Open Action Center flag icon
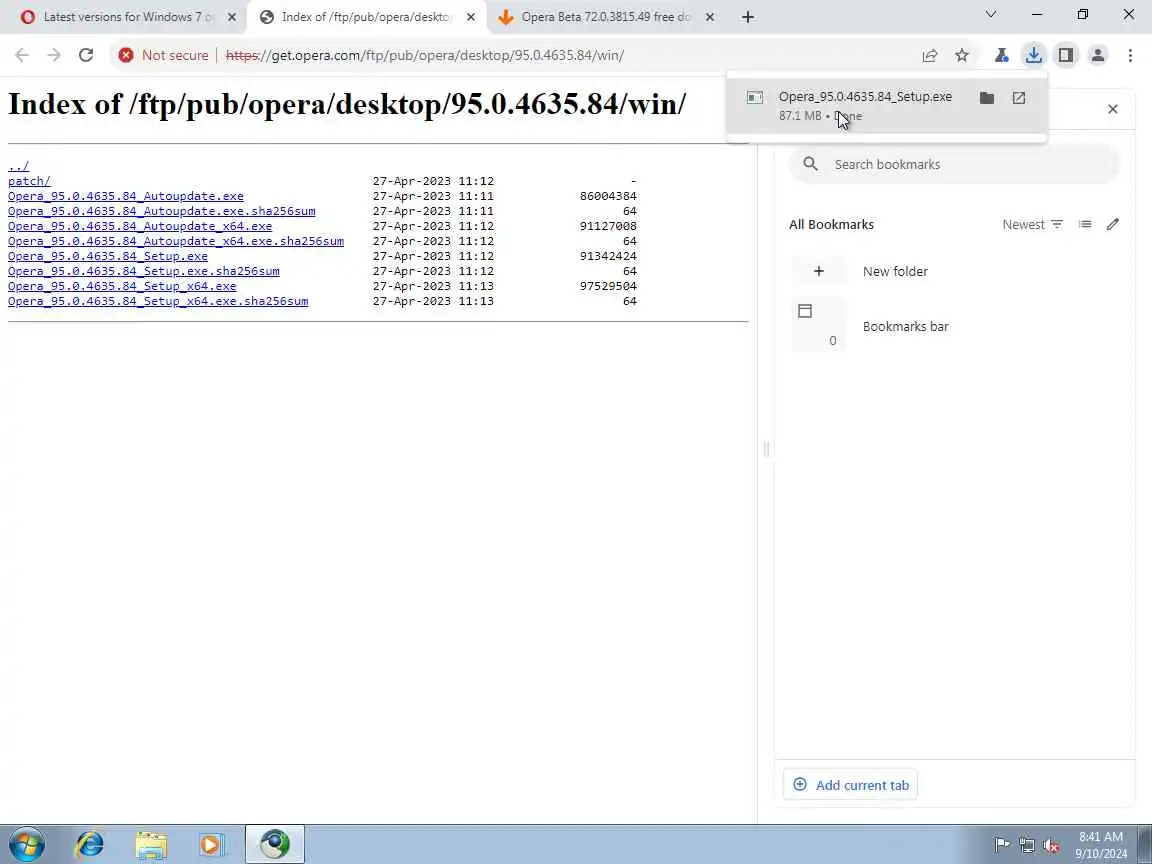The height and width of the screenshot is (864, 1152). 1001,845
